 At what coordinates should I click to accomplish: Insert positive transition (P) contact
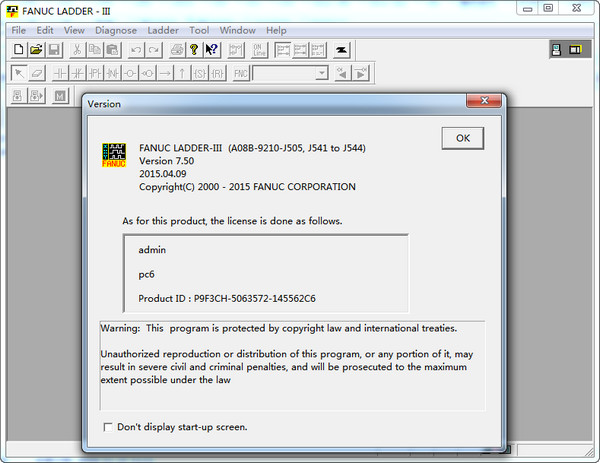pos(95,73)
